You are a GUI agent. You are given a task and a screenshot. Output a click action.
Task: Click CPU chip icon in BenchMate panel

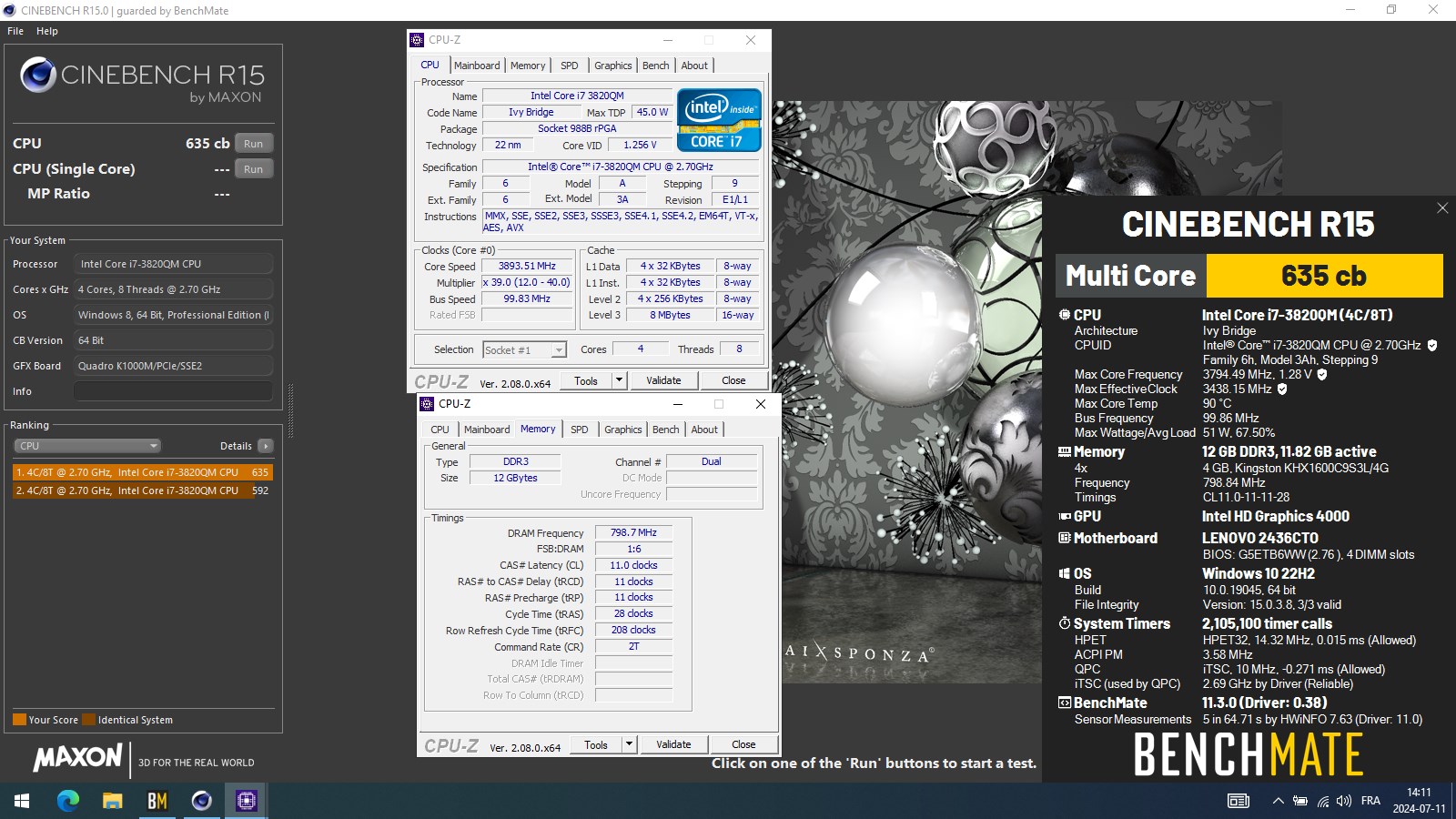(1065, 315)
